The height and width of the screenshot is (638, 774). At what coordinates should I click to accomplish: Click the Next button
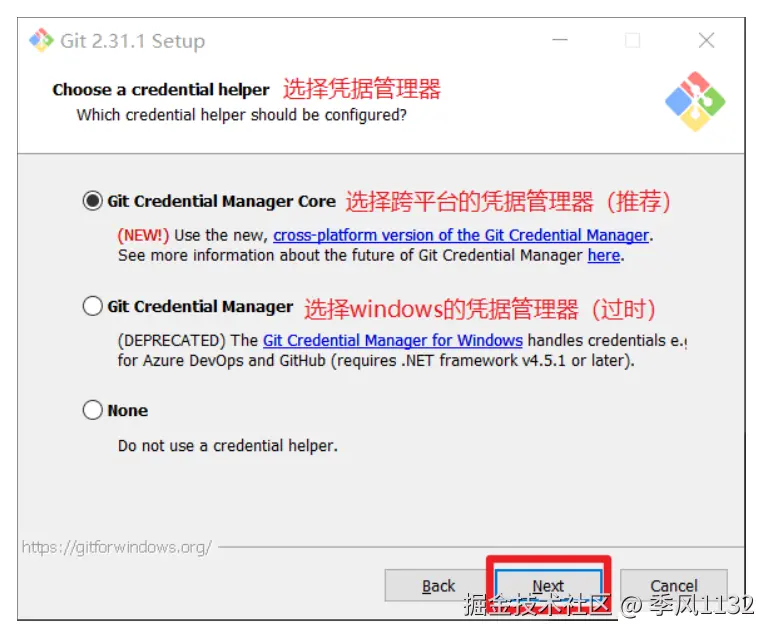click(x=548, y=586)
